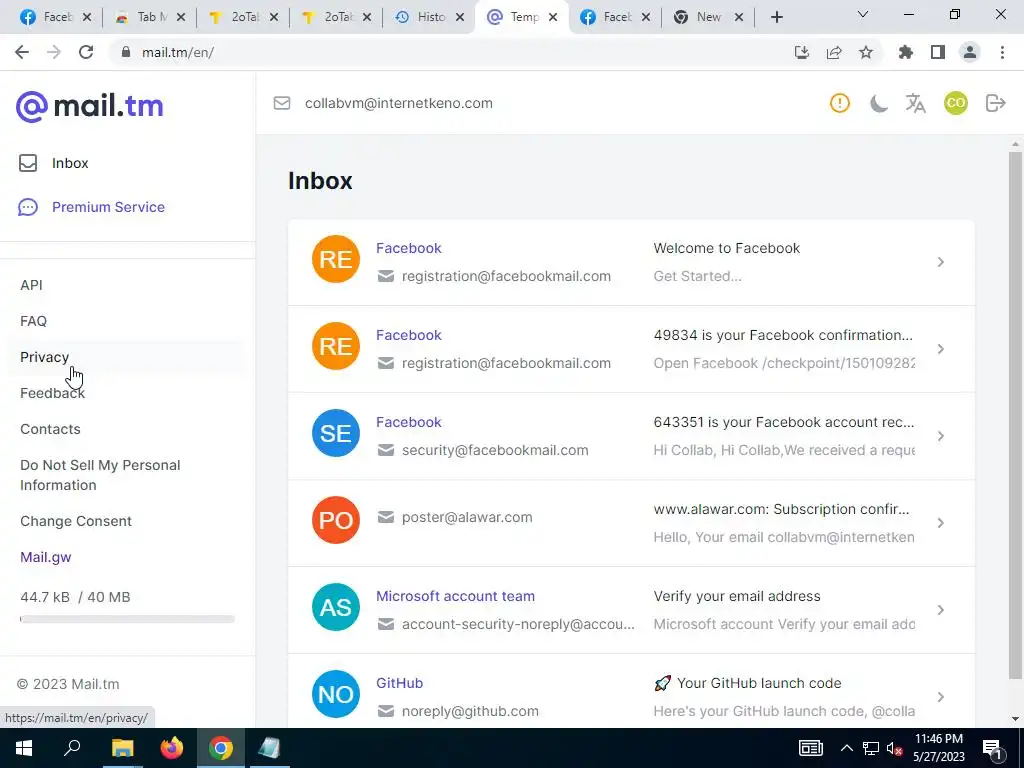Follow the Mail.gw link
This screenshot has height=768, width=1024.
click(x=46, y=556)
